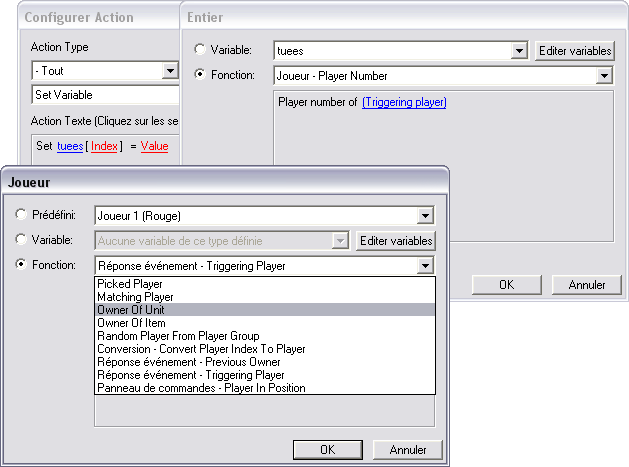Click the red Value link
Viewport: 629px width, 467px height.
(x=154, y=146)
